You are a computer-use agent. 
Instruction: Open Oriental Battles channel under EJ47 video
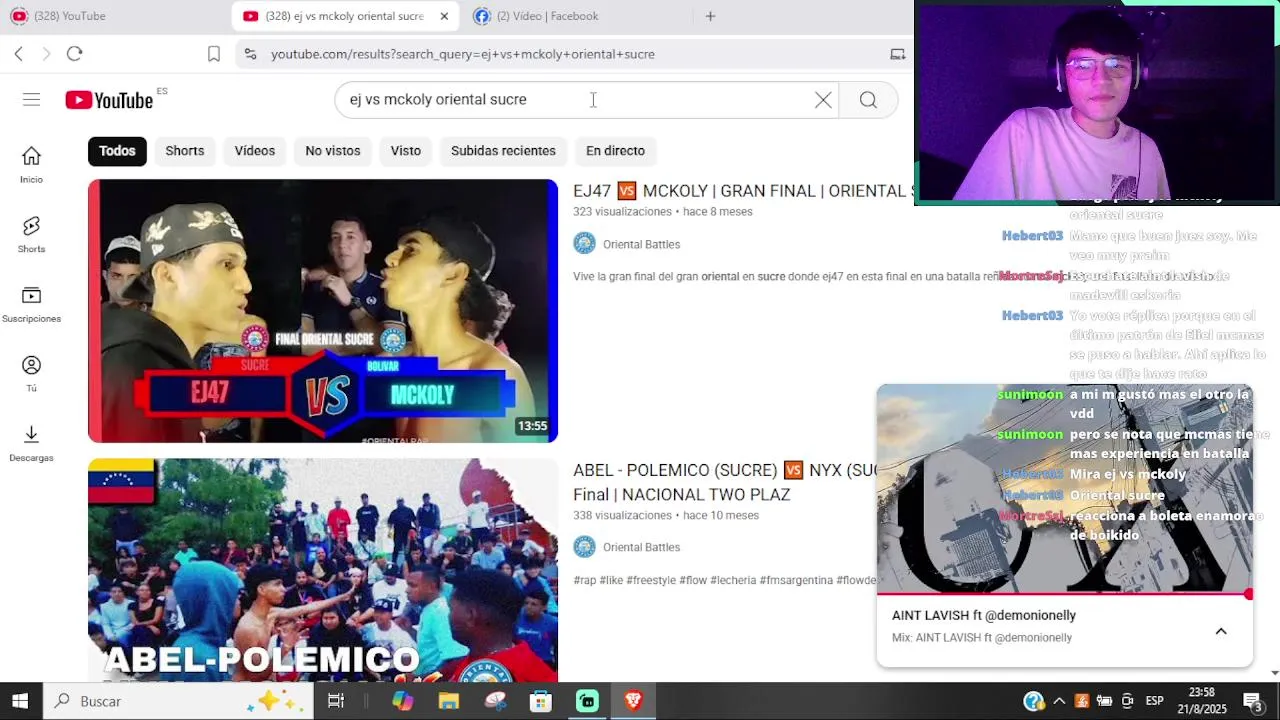click(641, 244)
